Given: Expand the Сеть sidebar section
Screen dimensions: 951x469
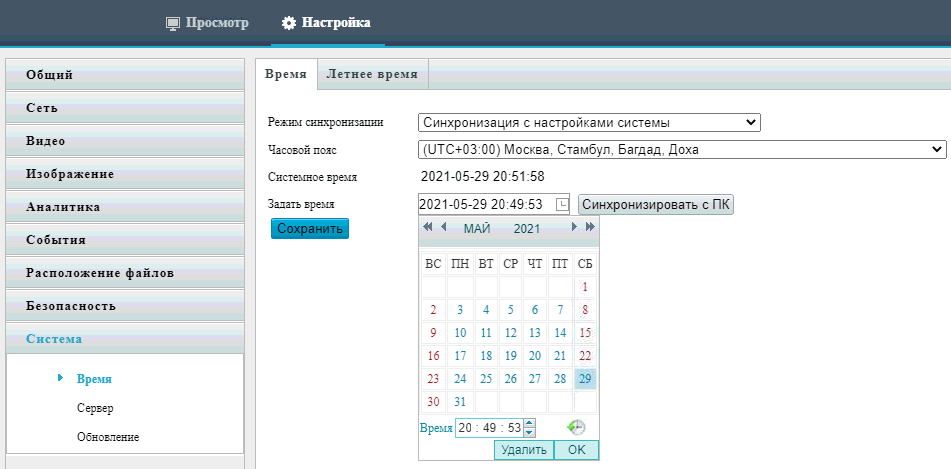Looking at the screenshot, I should tap(125, 108).
